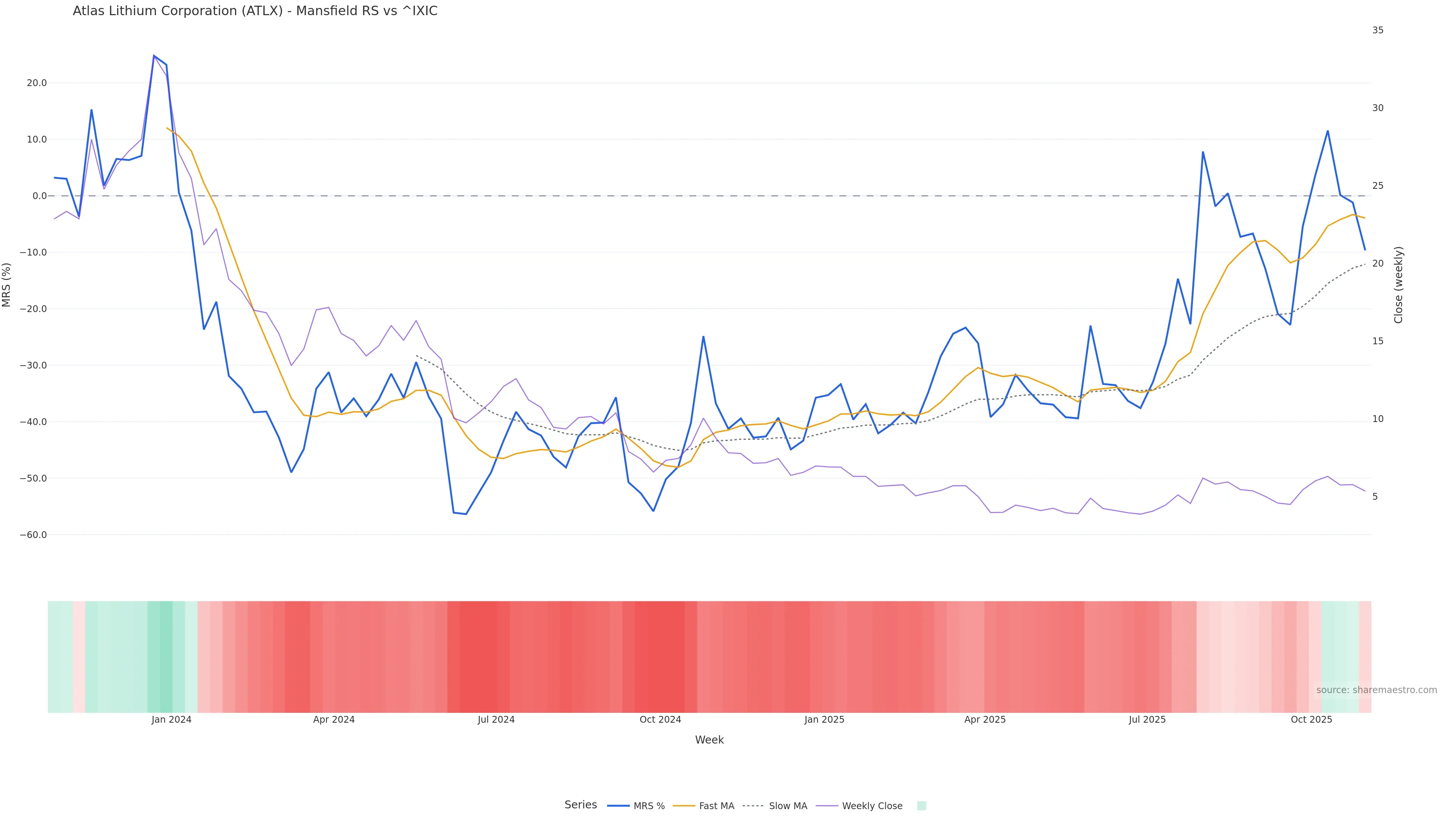Click the Jul 2024 x-axis tick label

(x=496, y=720)
